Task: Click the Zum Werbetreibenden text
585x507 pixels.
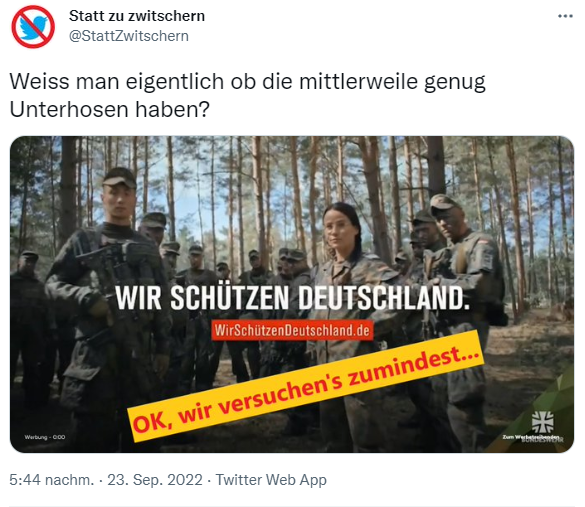Action: pos(531,437)
